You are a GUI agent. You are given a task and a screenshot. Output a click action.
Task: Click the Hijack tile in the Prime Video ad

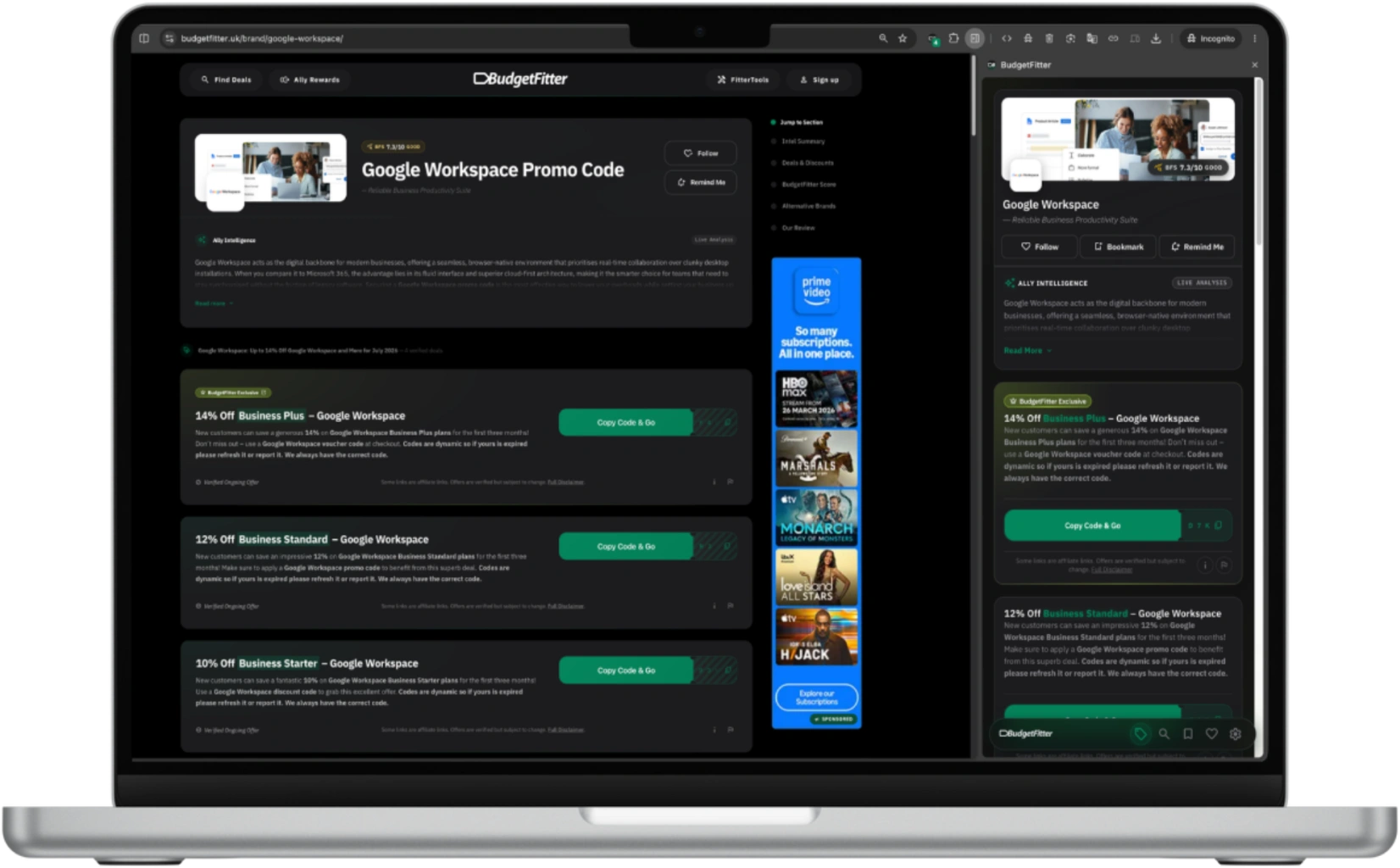(x=816, y=637)
